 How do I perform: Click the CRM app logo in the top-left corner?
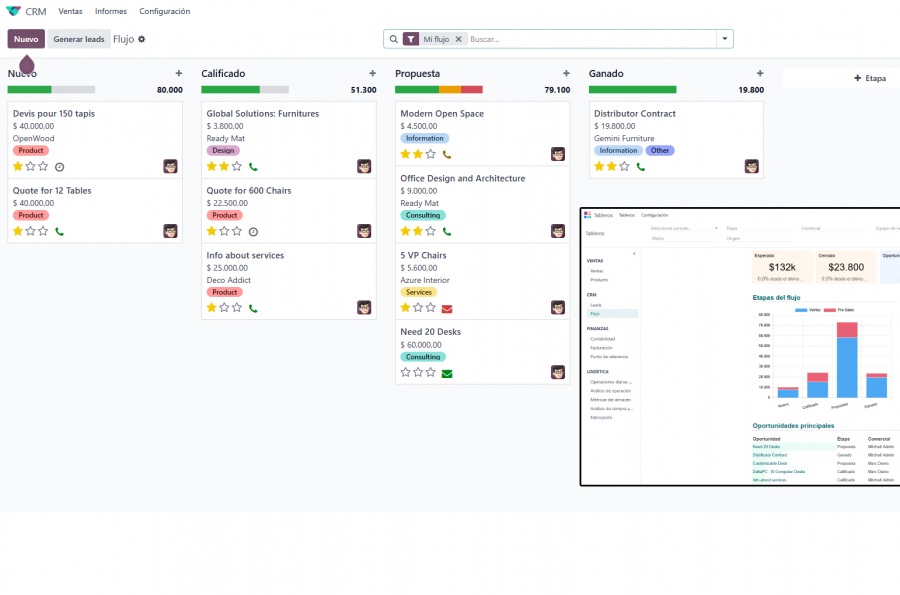click(x=14, y=11)
